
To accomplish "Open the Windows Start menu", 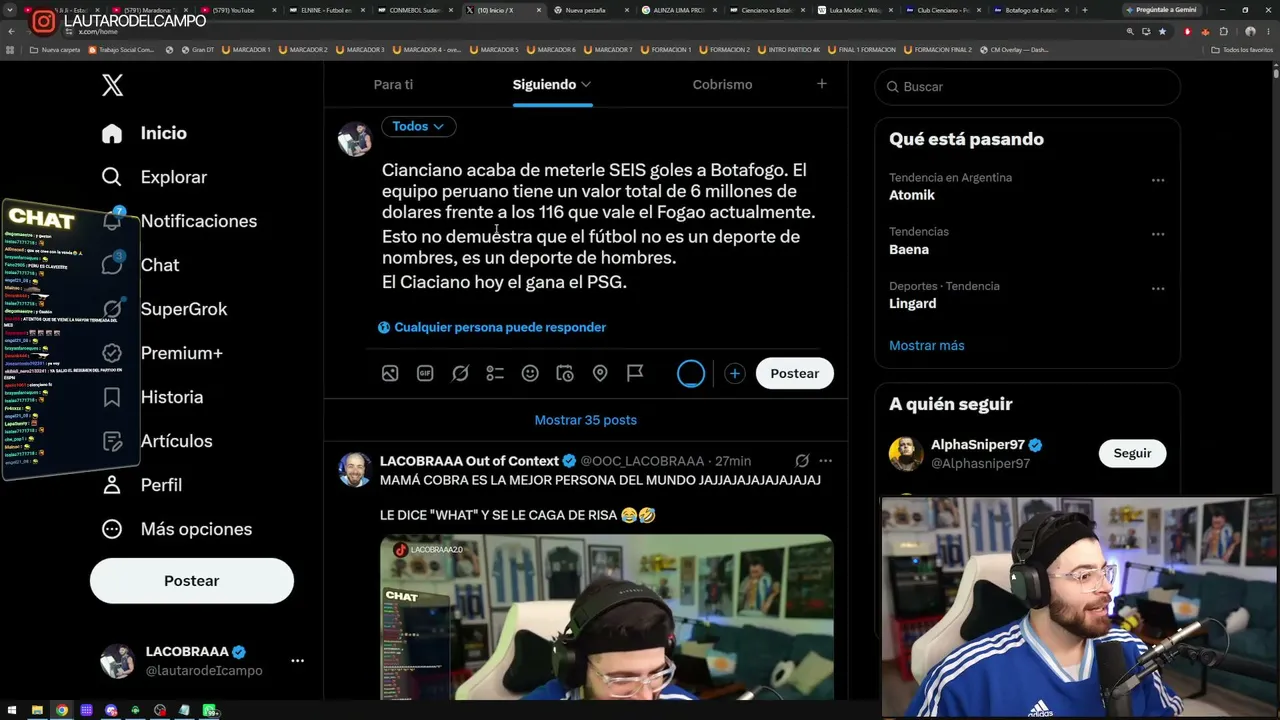I will [x=12, y=711].
